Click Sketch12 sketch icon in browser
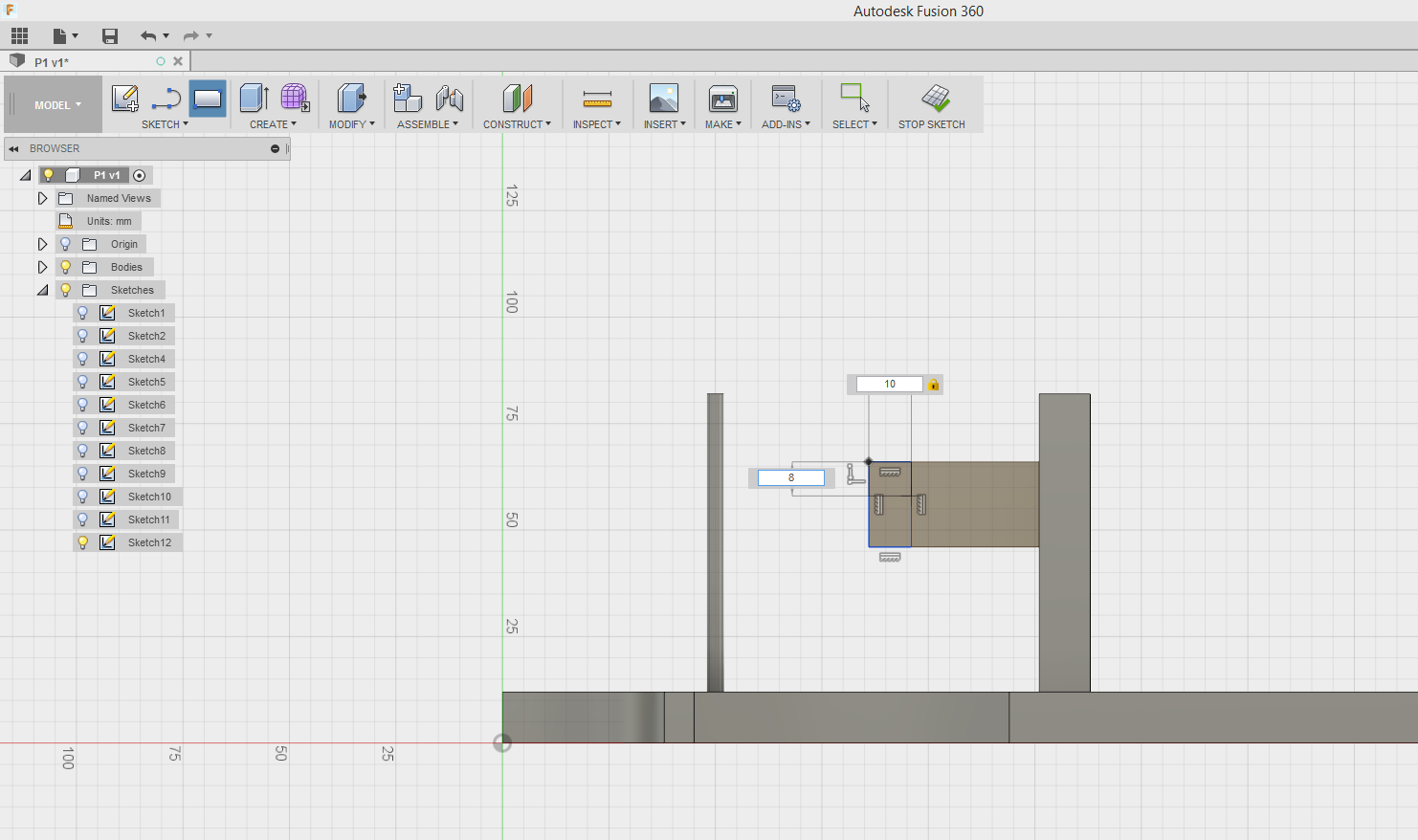Viewport: 1418px width, 840px height. coord(108,542)
